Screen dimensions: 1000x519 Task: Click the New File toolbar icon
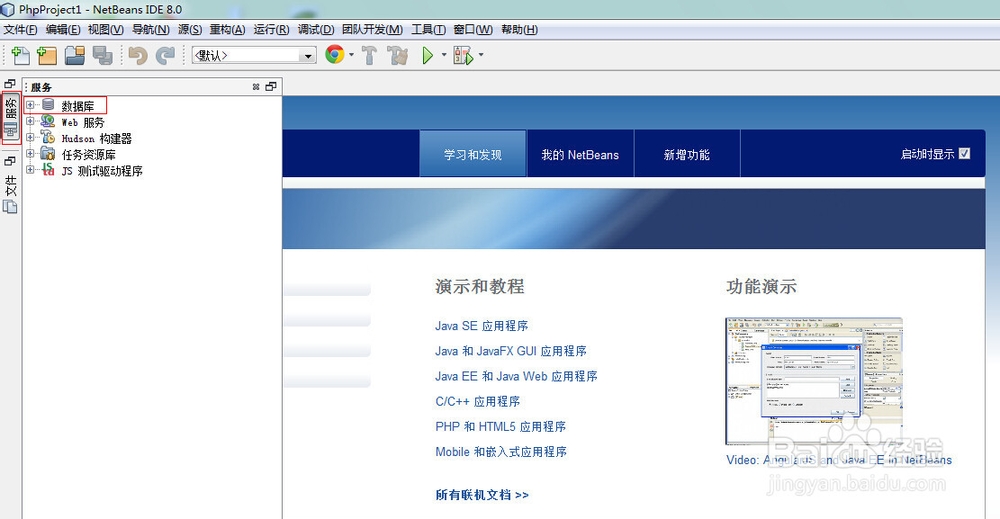(20, 55)
